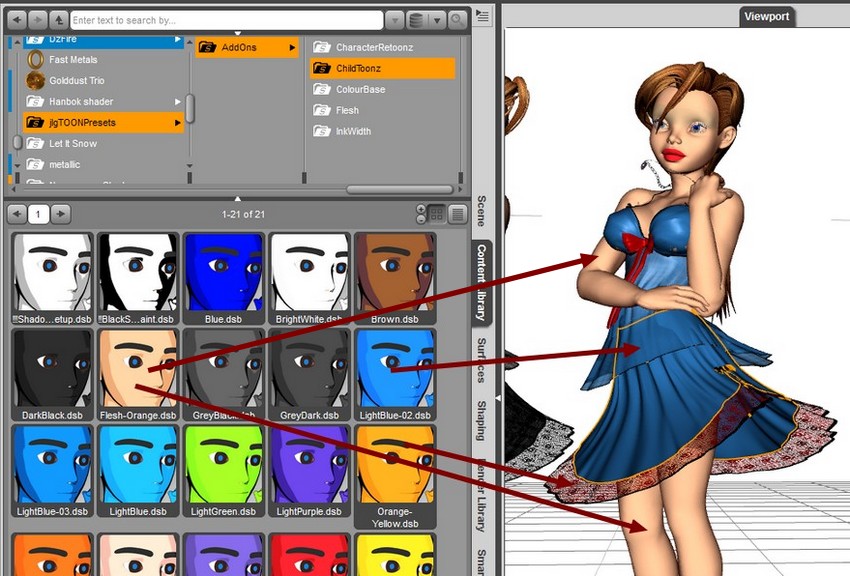
Task: Open the Render Library side tab
Action: click(481, 494)
